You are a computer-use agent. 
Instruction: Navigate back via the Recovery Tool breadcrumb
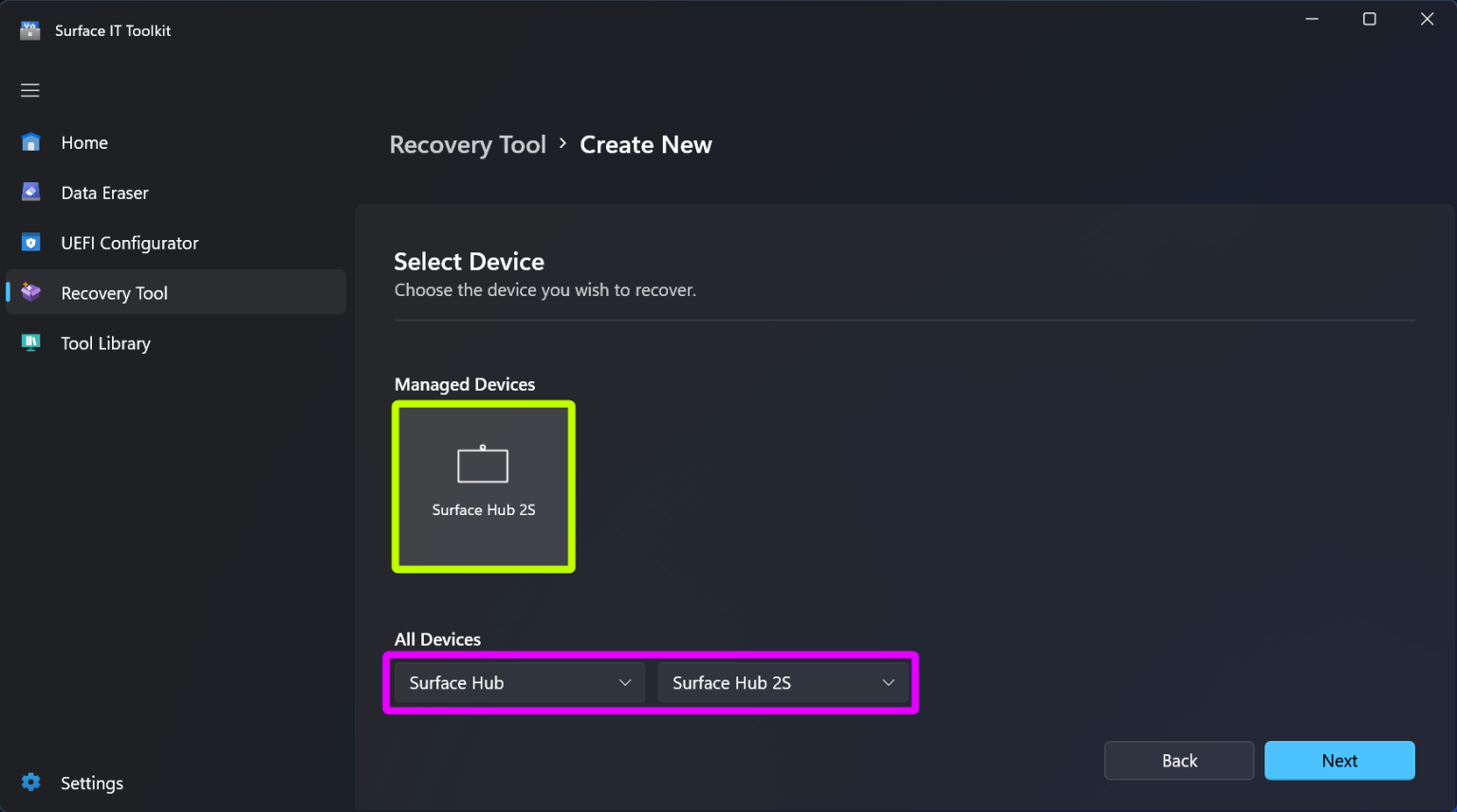coord(468,144)
